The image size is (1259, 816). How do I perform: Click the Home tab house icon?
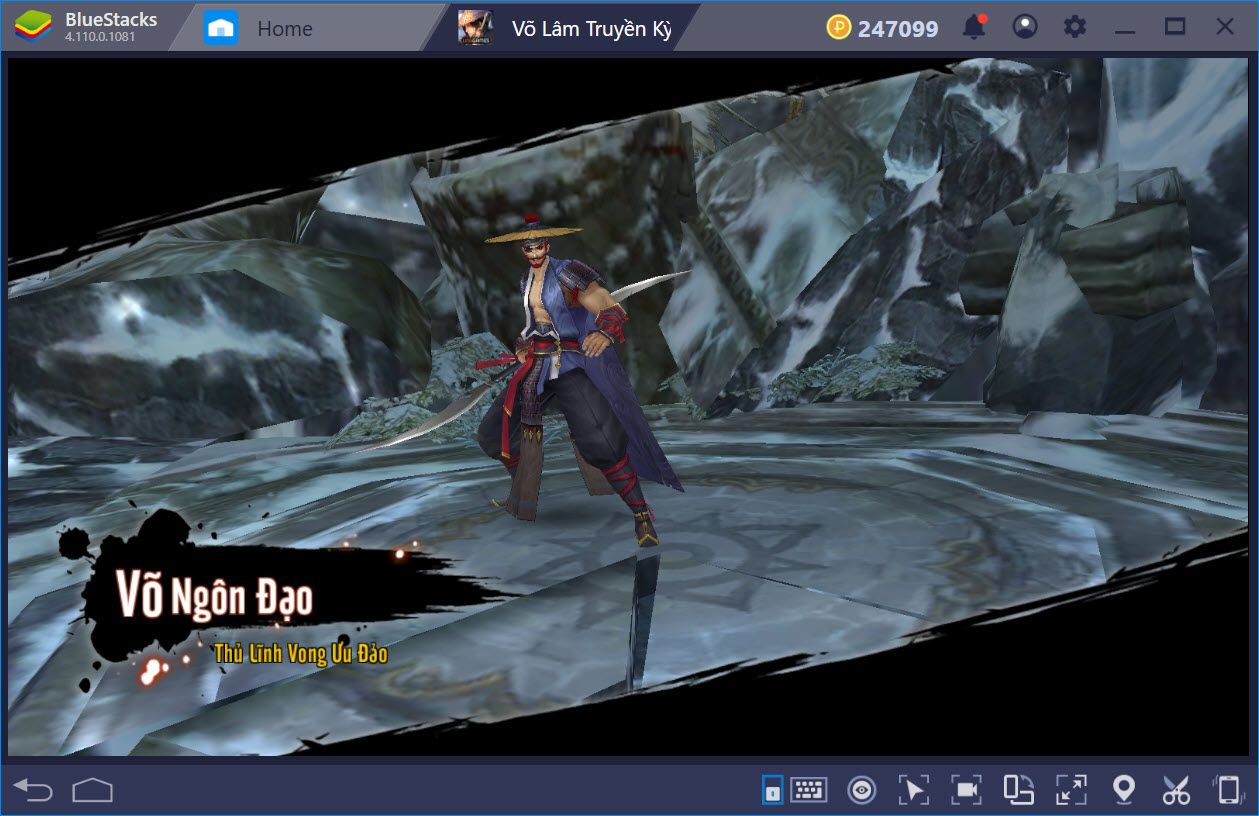(220, 28)
